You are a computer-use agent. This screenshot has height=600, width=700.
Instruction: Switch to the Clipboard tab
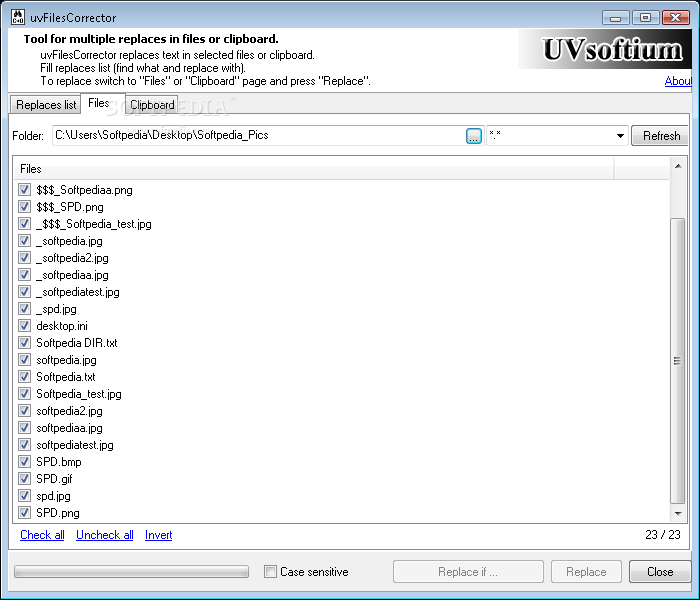[152, 105]
